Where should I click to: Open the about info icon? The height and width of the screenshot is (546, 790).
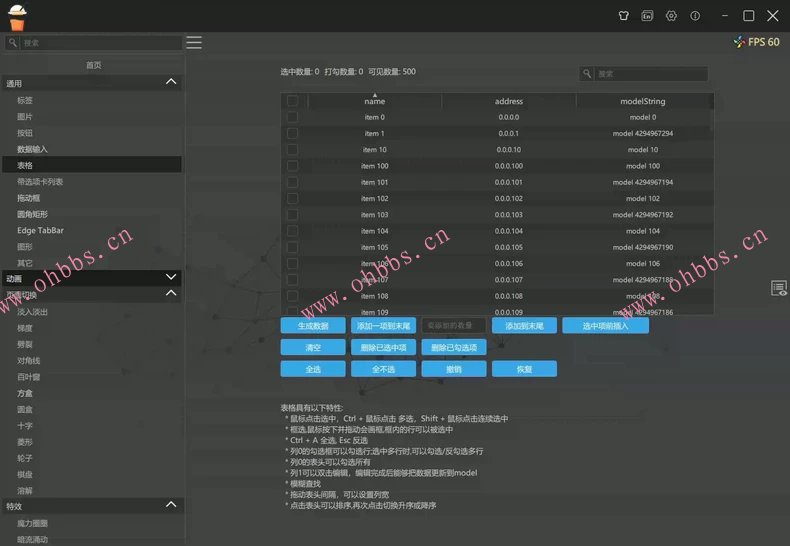pyautogui.click(x=695, y=16)
